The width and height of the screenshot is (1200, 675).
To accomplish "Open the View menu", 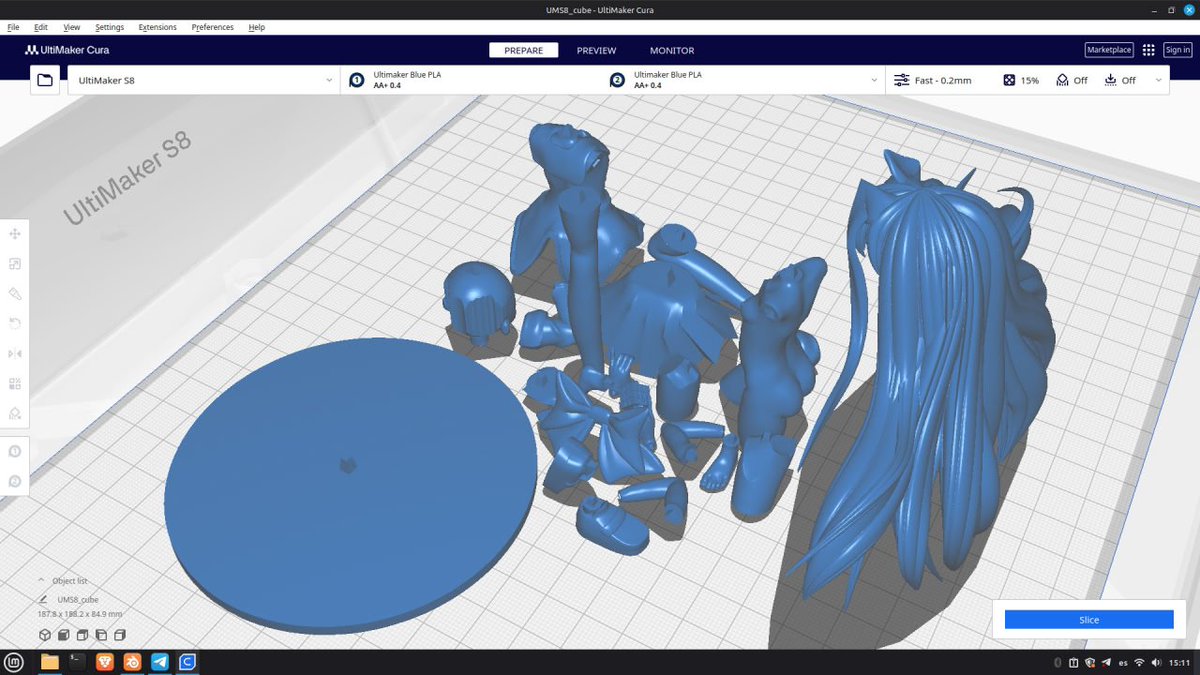I will (71, 27).
